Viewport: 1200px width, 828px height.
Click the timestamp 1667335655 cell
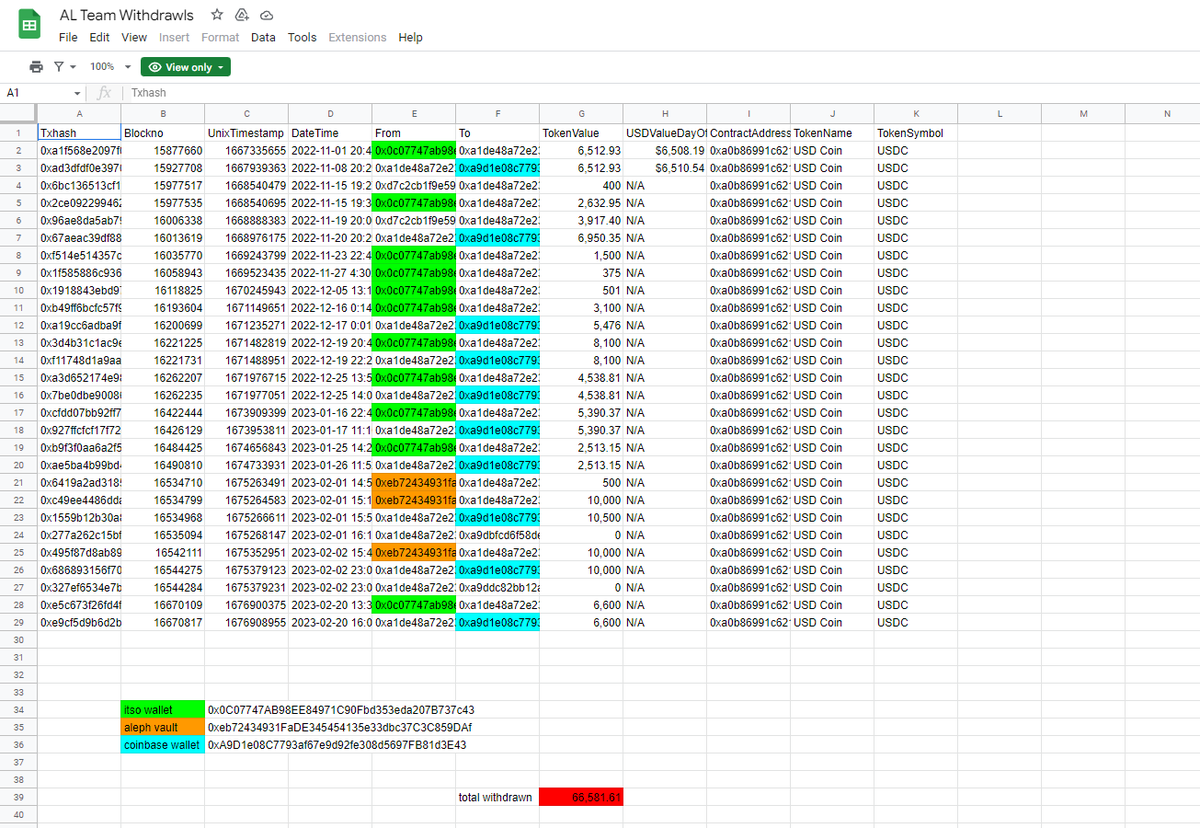[x=247, y=150]
